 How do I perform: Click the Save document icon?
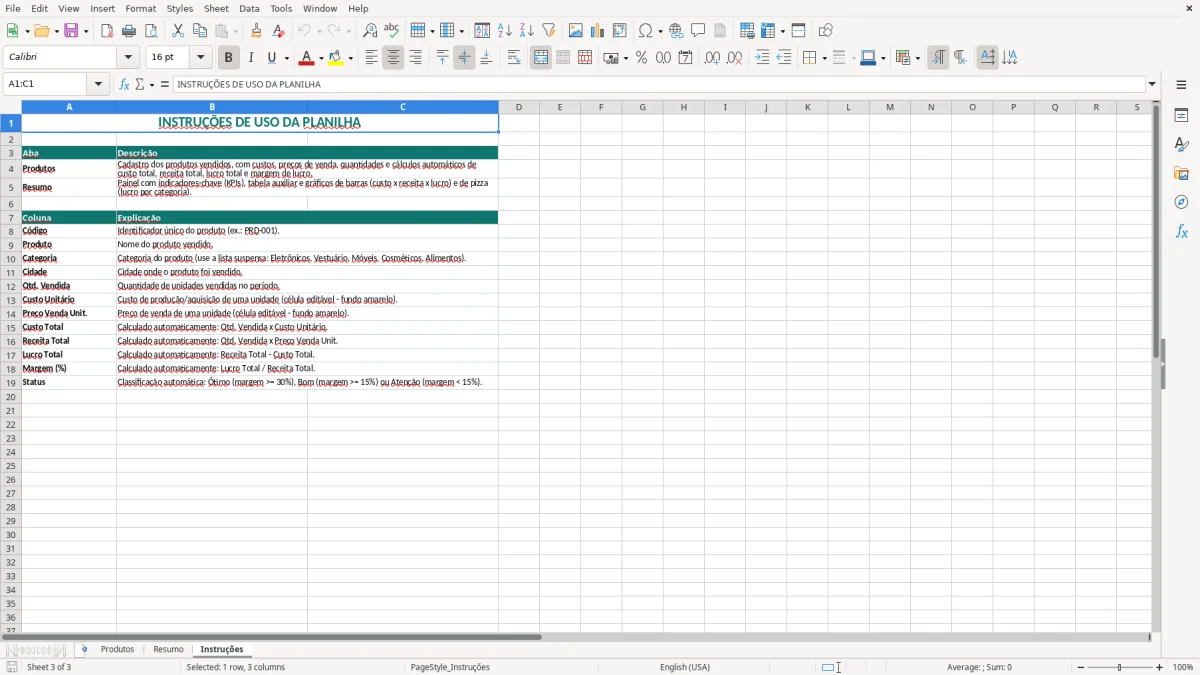[71, 31]
